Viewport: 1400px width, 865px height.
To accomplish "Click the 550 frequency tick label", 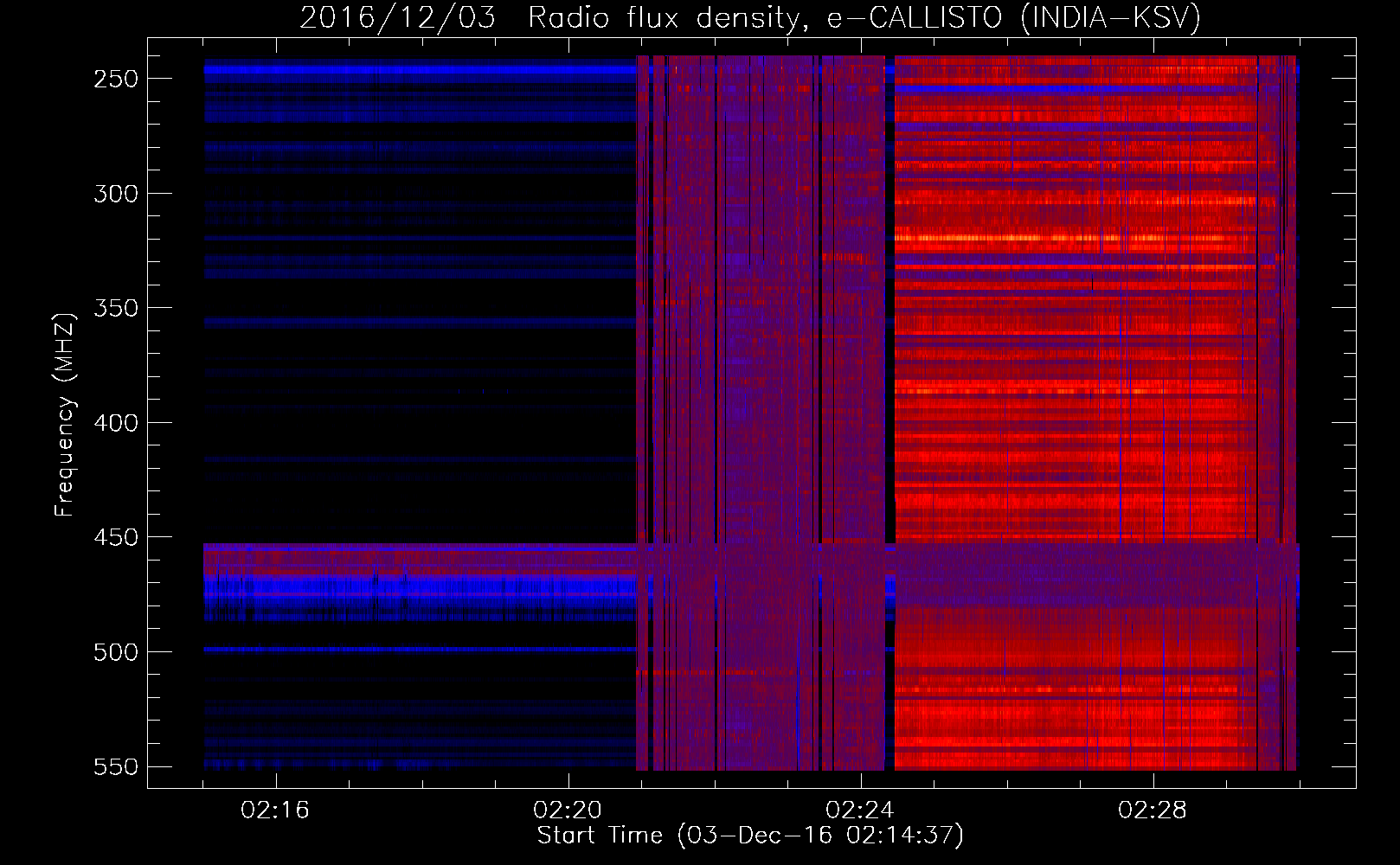I will coord(116,767).
